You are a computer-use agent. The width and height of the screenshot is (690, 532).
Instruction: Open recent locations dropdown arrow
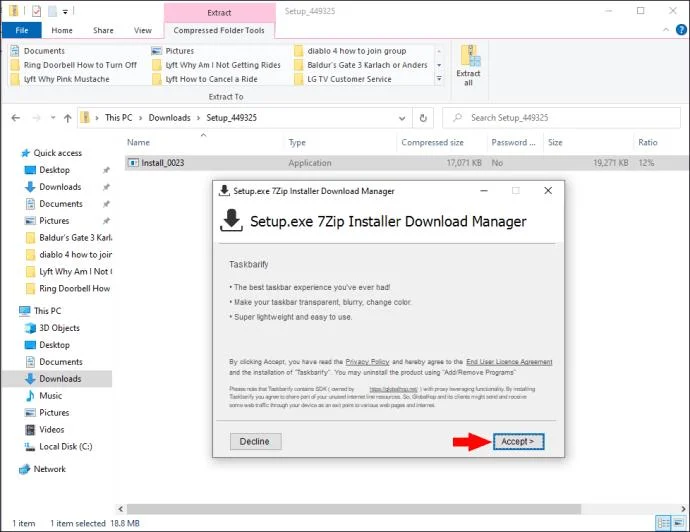pos(53,118)
